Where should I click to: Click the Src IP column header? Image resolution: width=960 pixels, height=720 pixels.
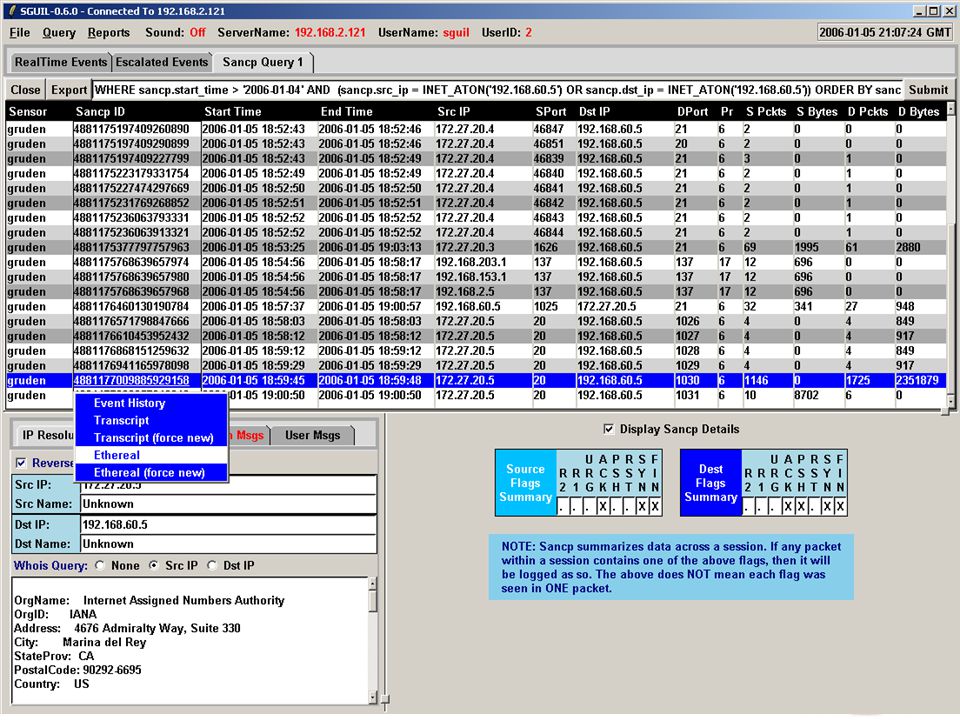(x=454, y=111)
